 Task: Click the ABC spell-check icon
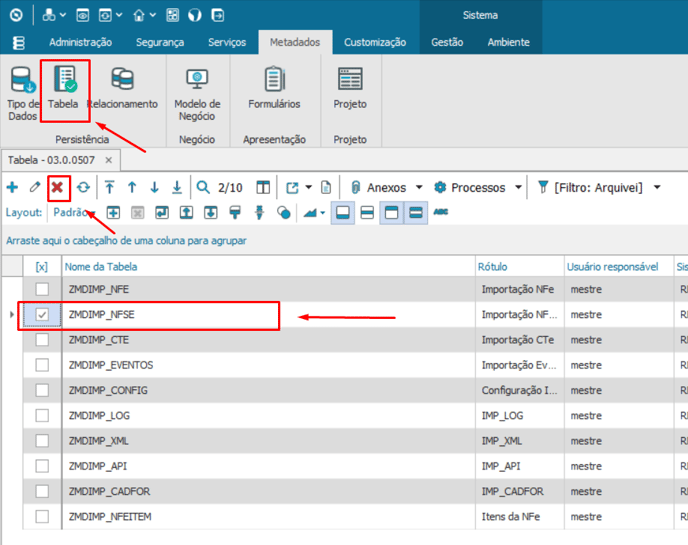click(x=441, y=212)
